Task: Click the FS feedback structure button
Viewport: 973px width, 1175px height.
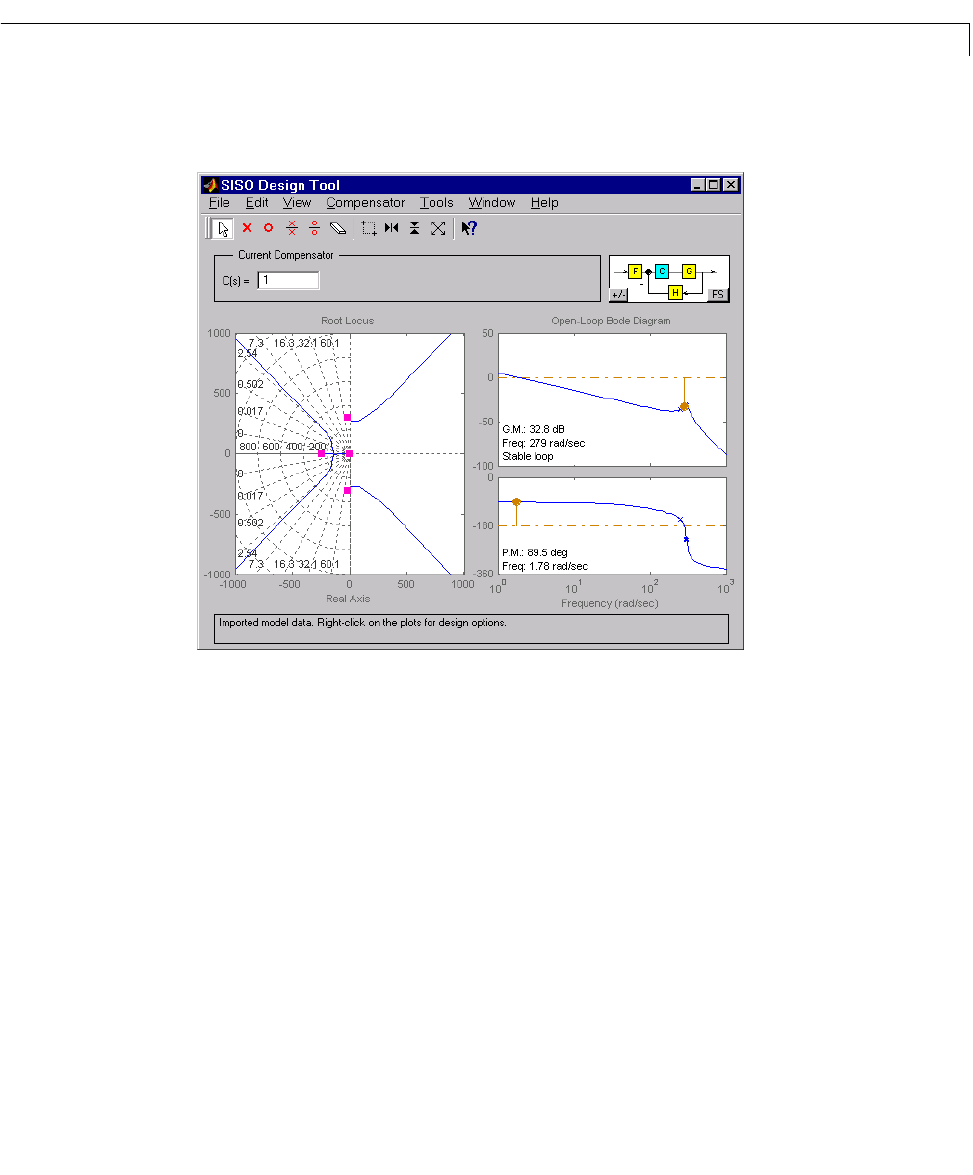Action: tap(718, 294)
